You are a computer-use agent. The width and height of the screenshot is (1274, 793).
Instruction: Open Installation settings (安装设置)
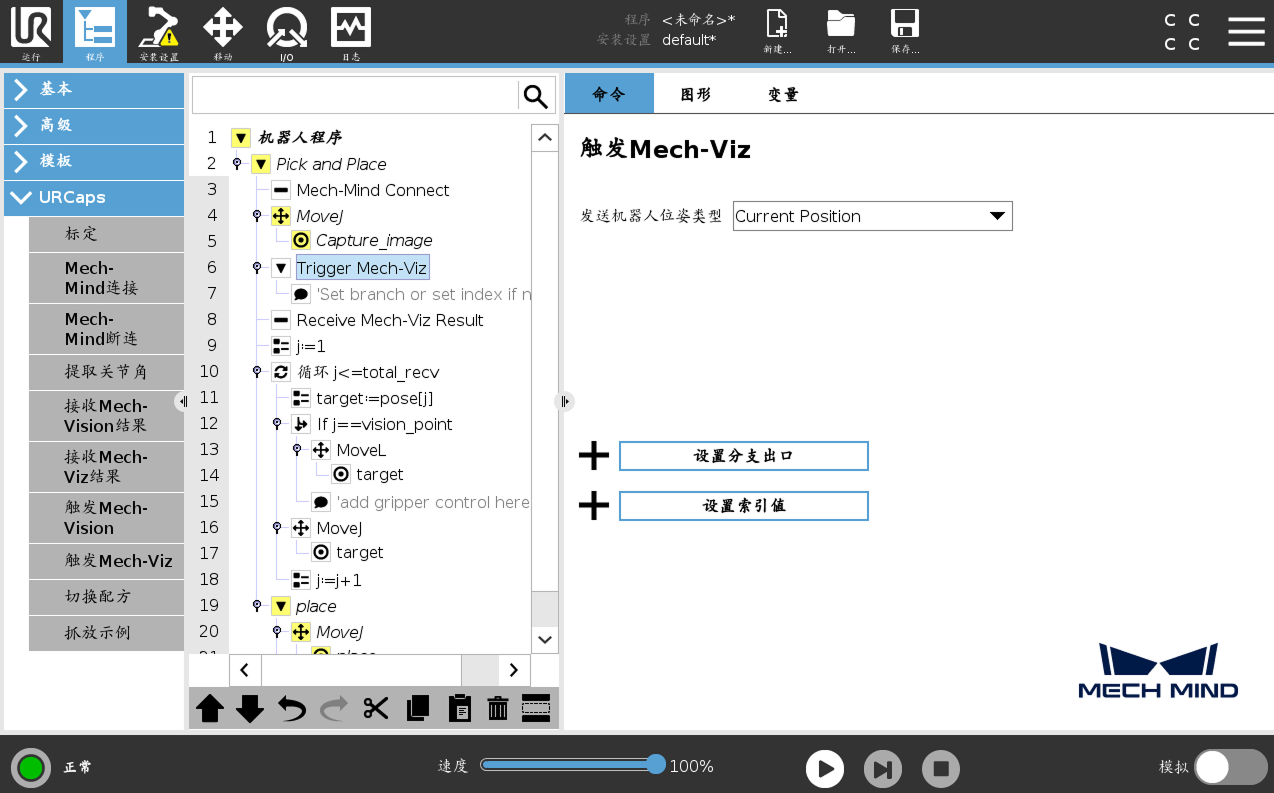[x=159, y=32]
